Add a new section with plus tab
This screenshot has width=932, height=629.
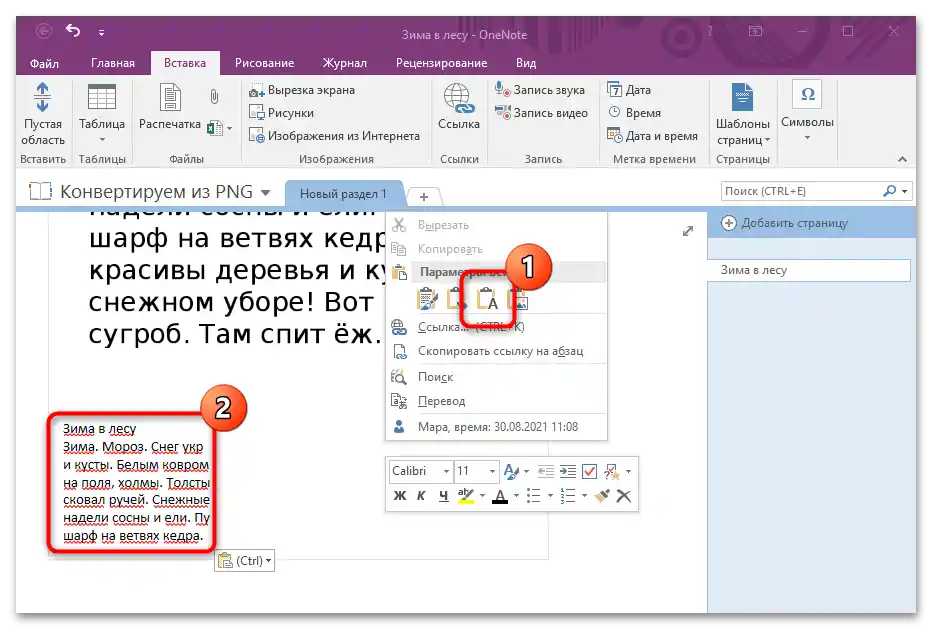424,196
